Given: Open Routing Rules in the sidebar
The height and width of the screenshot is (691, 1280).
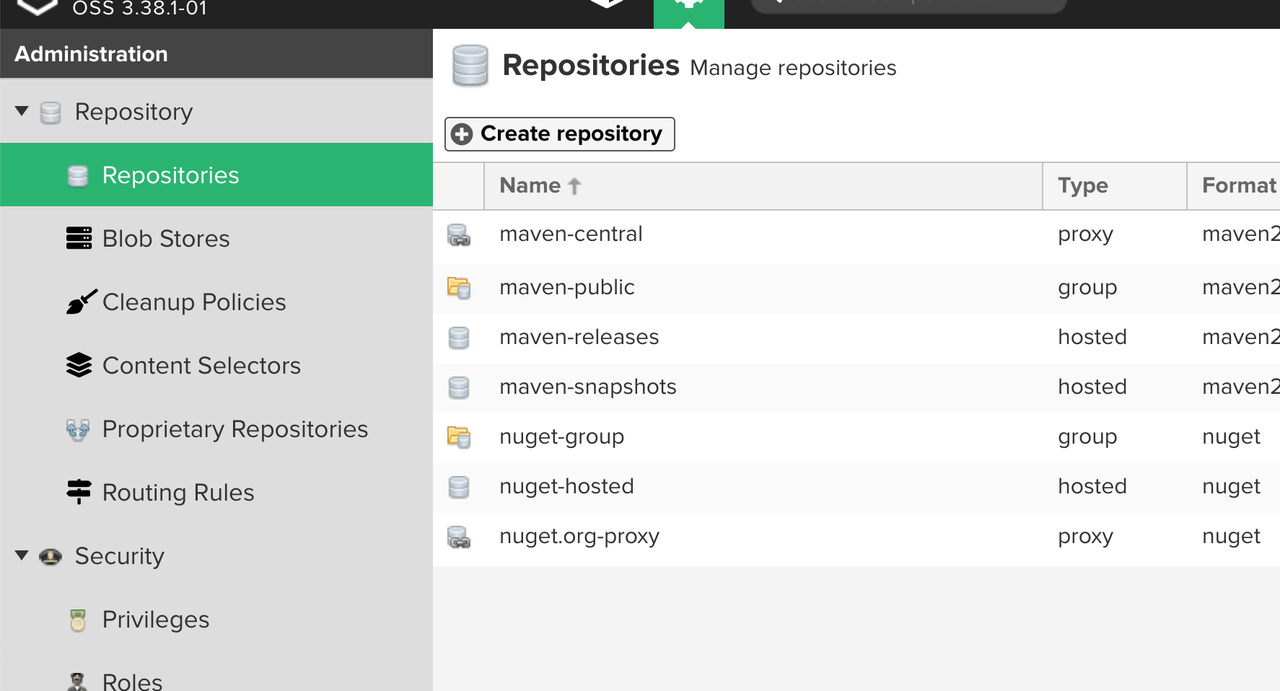Looking at the screenshot, I should coord(216,492).
